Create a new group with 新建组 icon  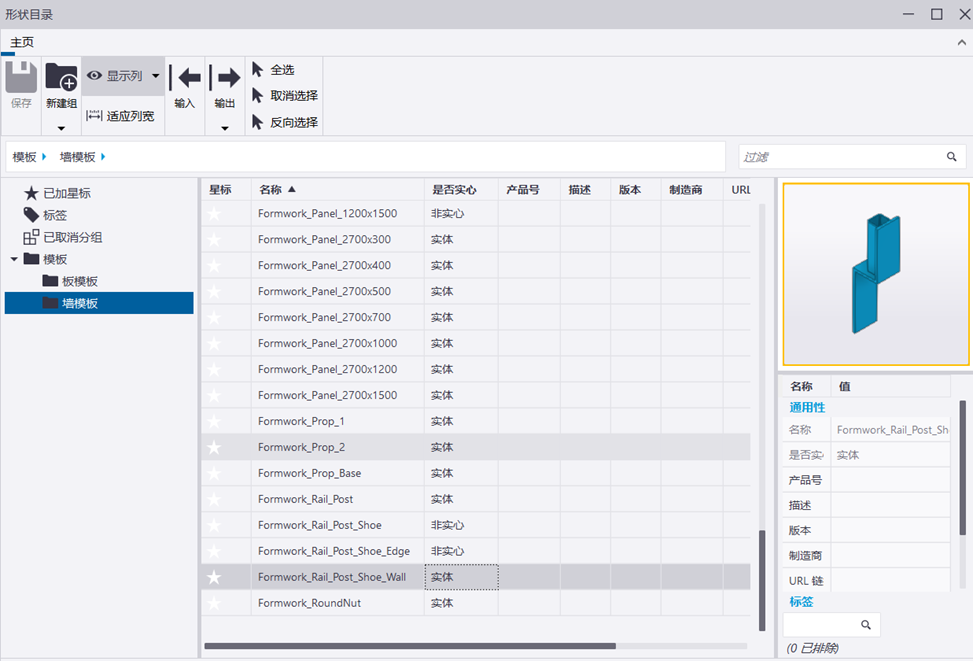pyautogui.click(x=61, y=77)
